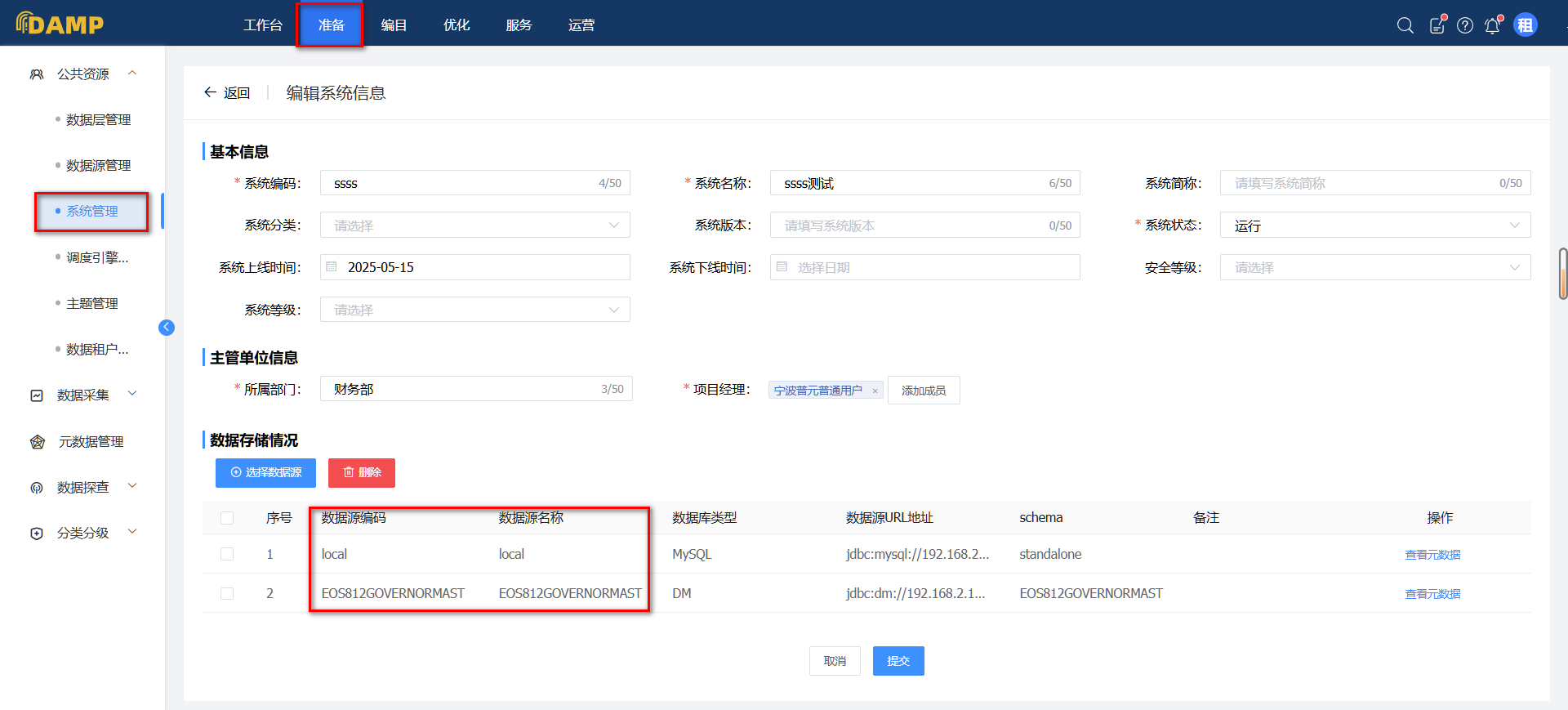Open the task notes icon in header

pyautogui.click(x=1437, y=25)
